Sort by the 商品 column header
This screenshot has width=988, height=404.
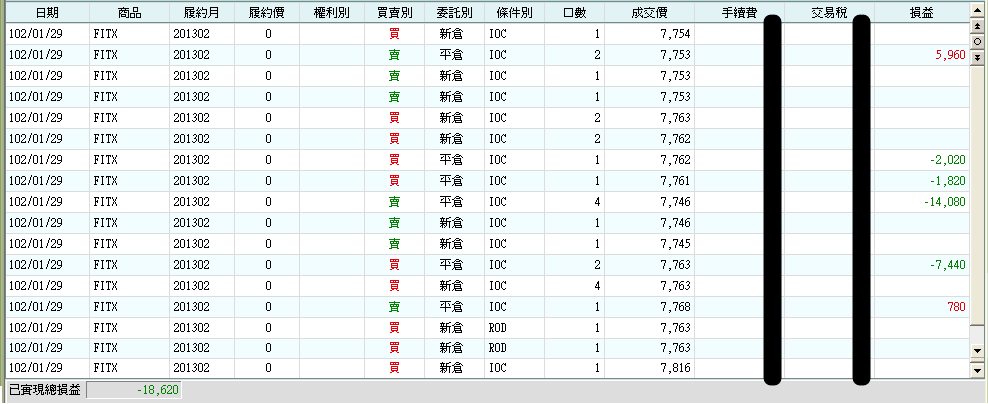[129, 13]
